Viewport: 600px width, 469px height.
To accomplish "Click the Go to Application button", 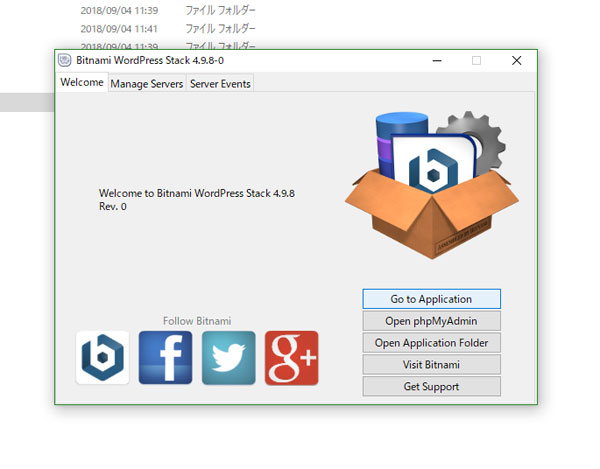I will point(431,299).
